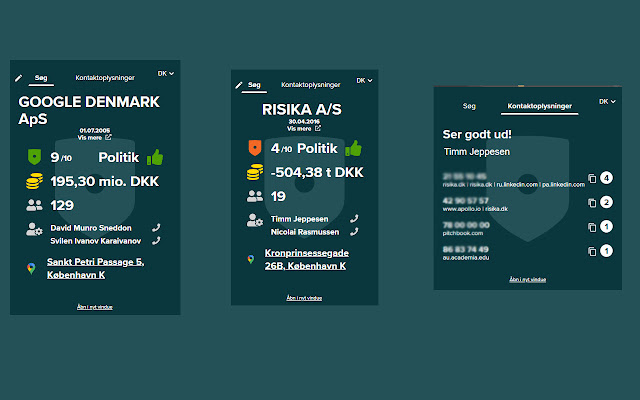Click the coins icon beside -504,38 t DKK
Viewport: 640px width, 400px height.
click(x=255, y=172)
